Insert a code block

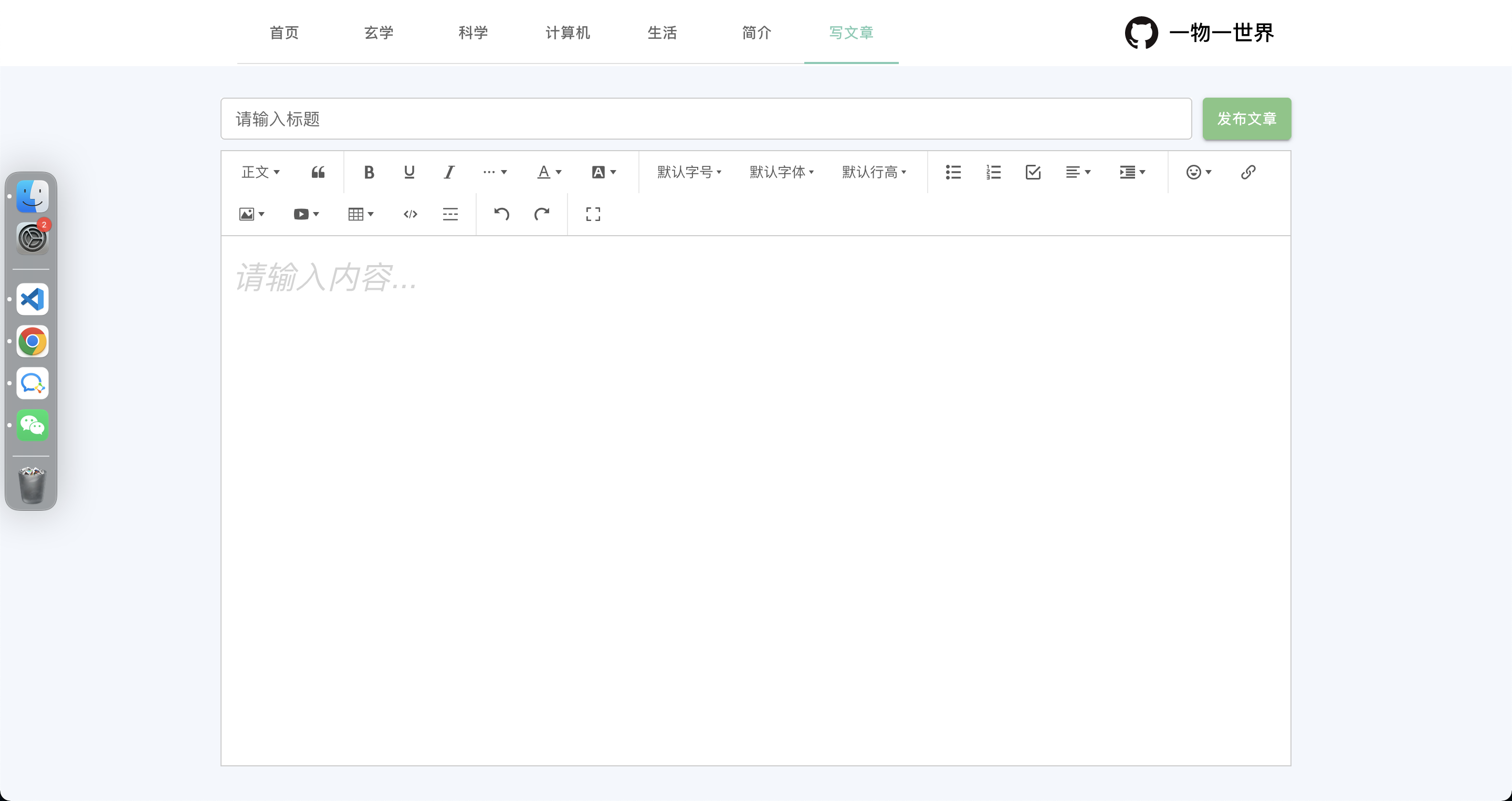point(410,214)
